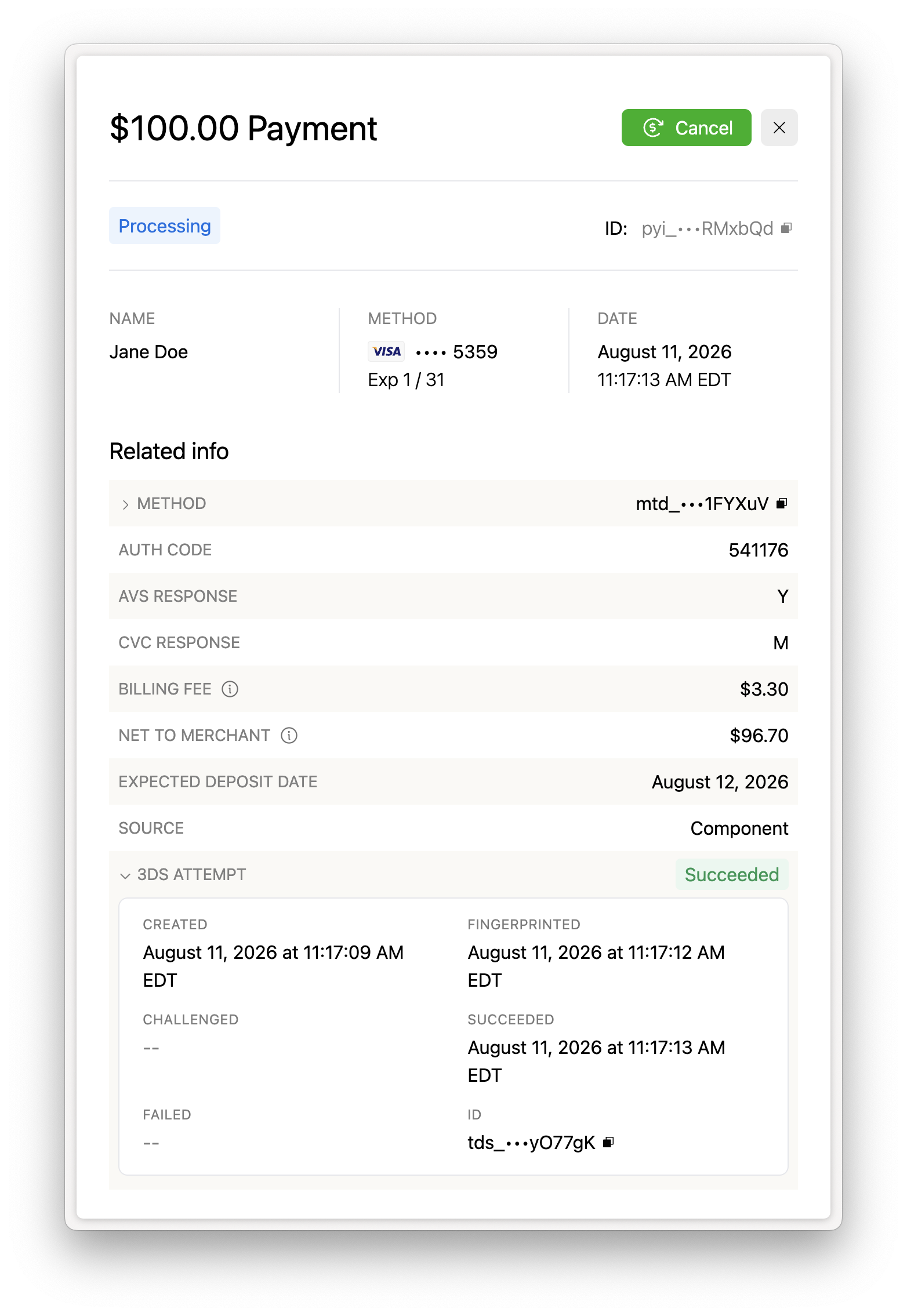Viewport: 907px width, 1316px height.
Task: Click the Succeeded 3DS status badge
Action: point(731,874)
